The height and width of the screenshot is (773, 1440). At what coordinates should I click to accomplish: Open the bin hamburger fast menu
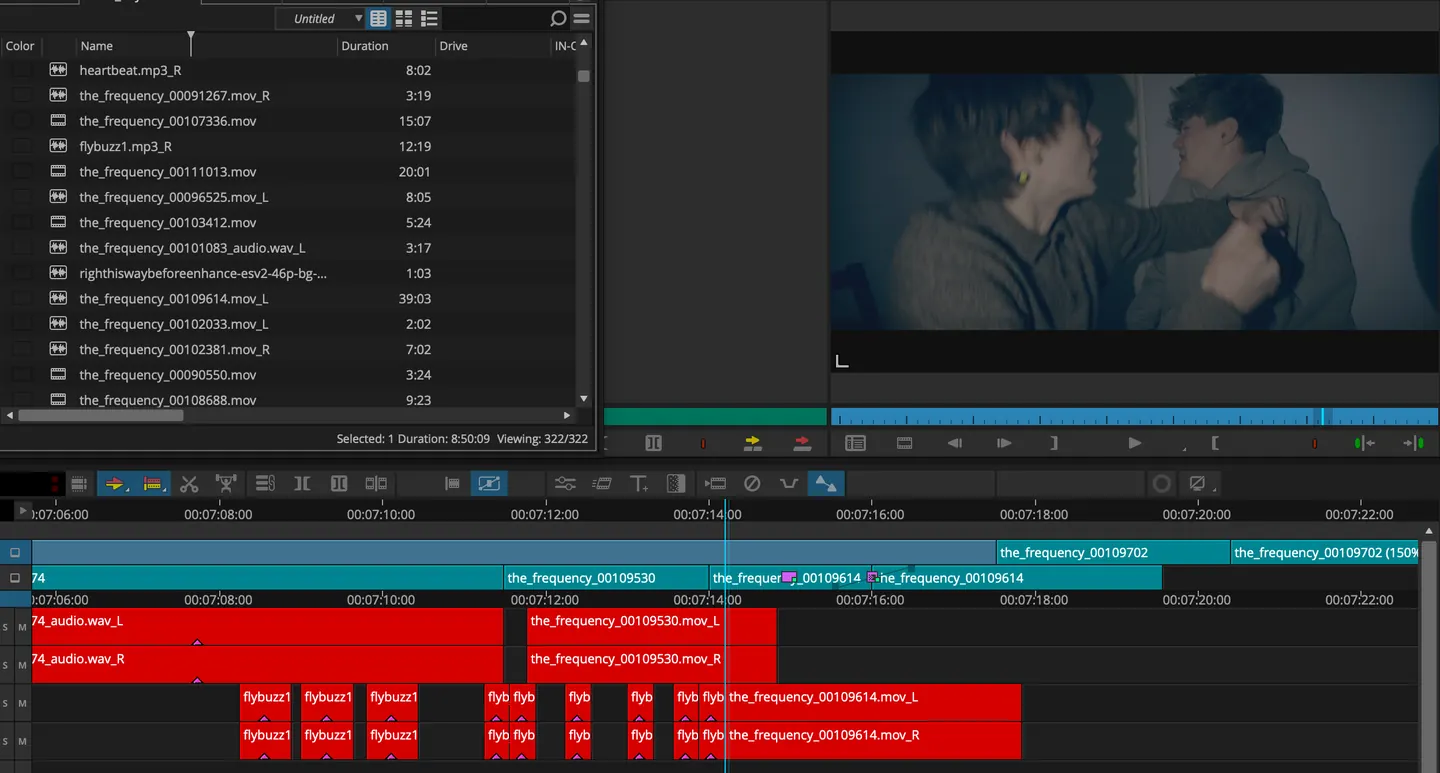click(x=581, y=18)
